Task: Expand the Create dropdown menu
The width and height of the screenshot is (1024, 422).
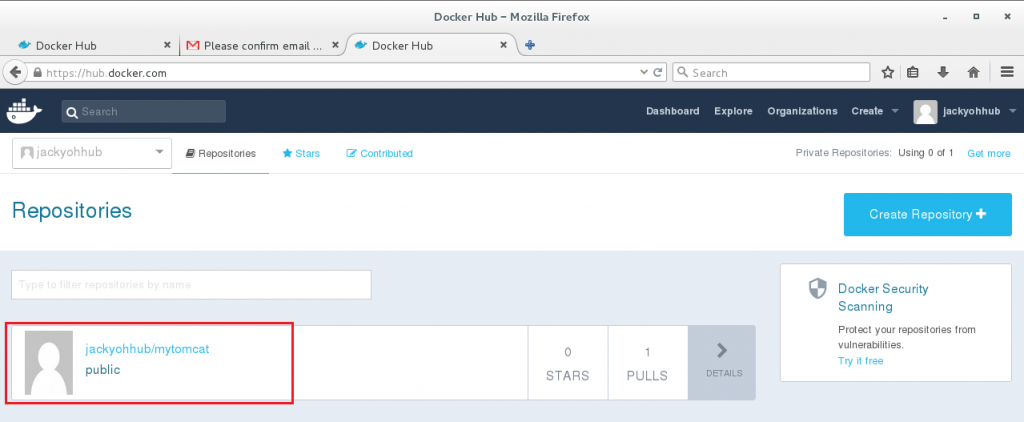Action: (875, 111)
